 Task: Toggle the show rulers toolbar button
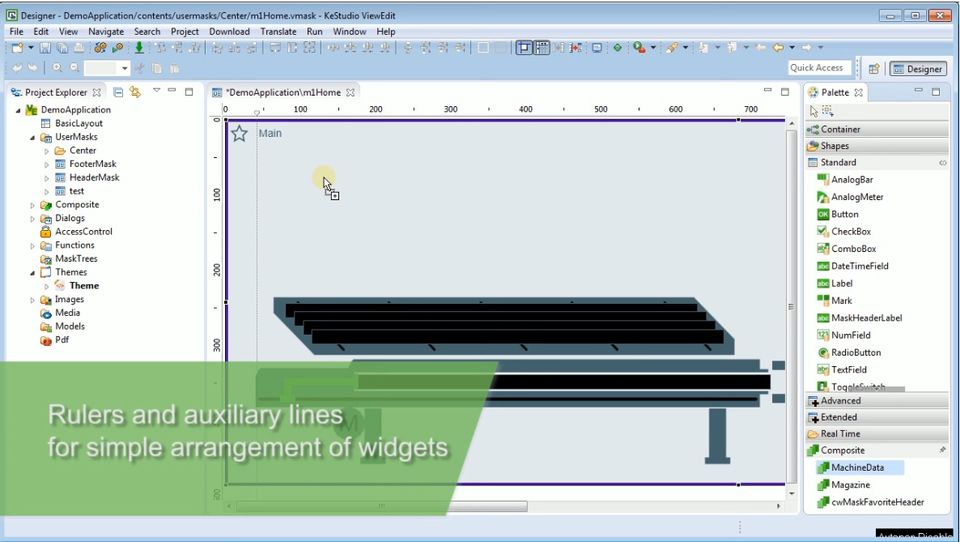click(x=524, y=47)
